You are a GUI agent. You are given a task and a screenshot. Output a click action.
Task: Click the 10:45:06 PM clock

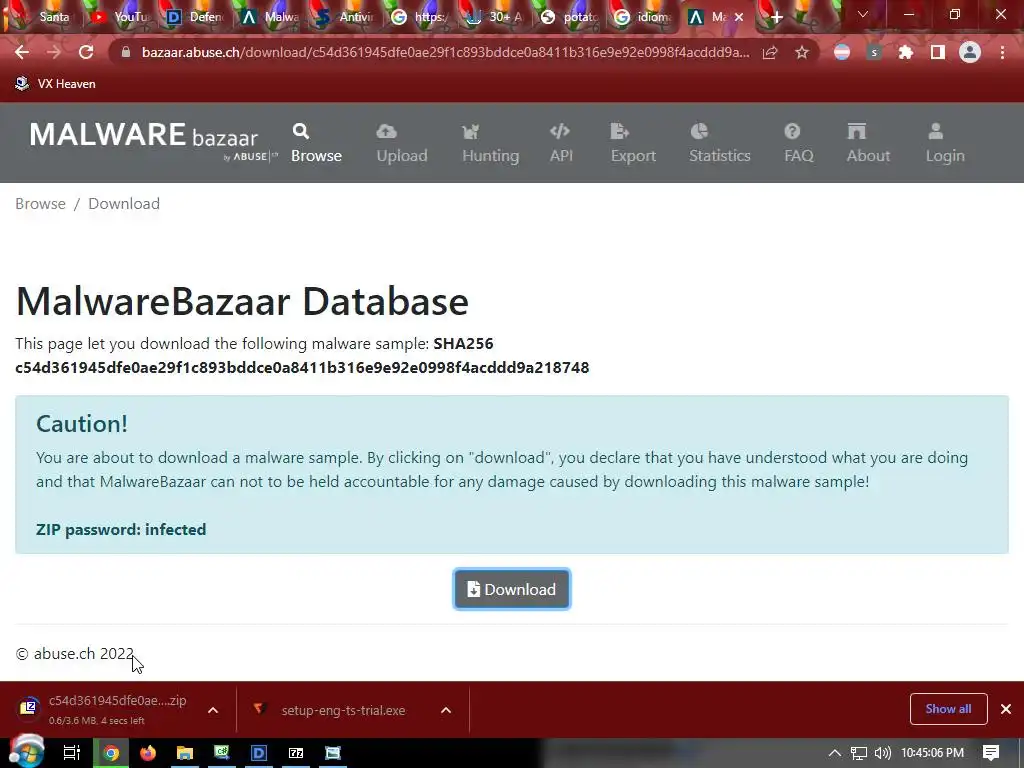coord(933,753)
